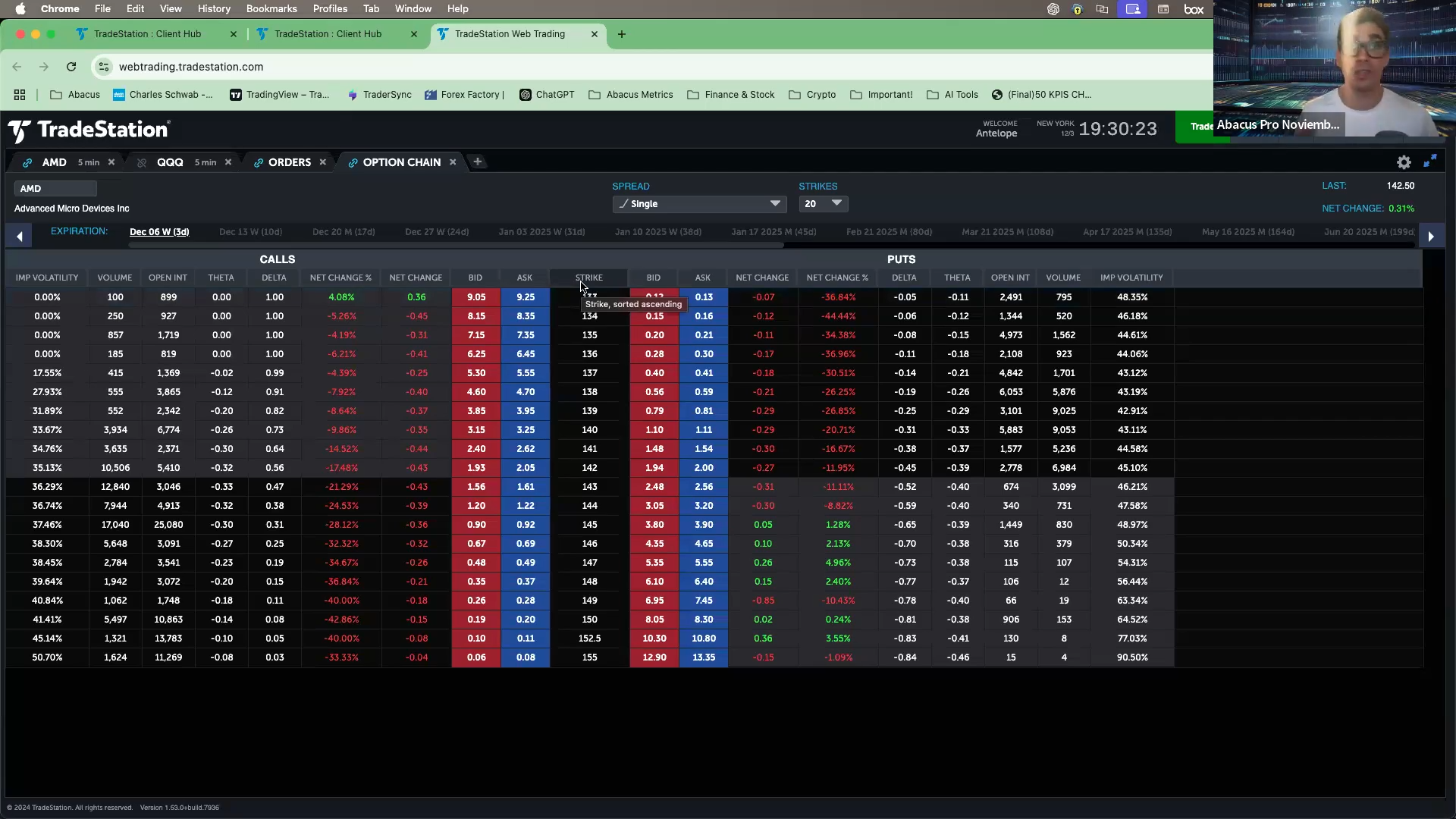
Task: Click the AMD symbol input field
Action: click(x=55, y=188)
